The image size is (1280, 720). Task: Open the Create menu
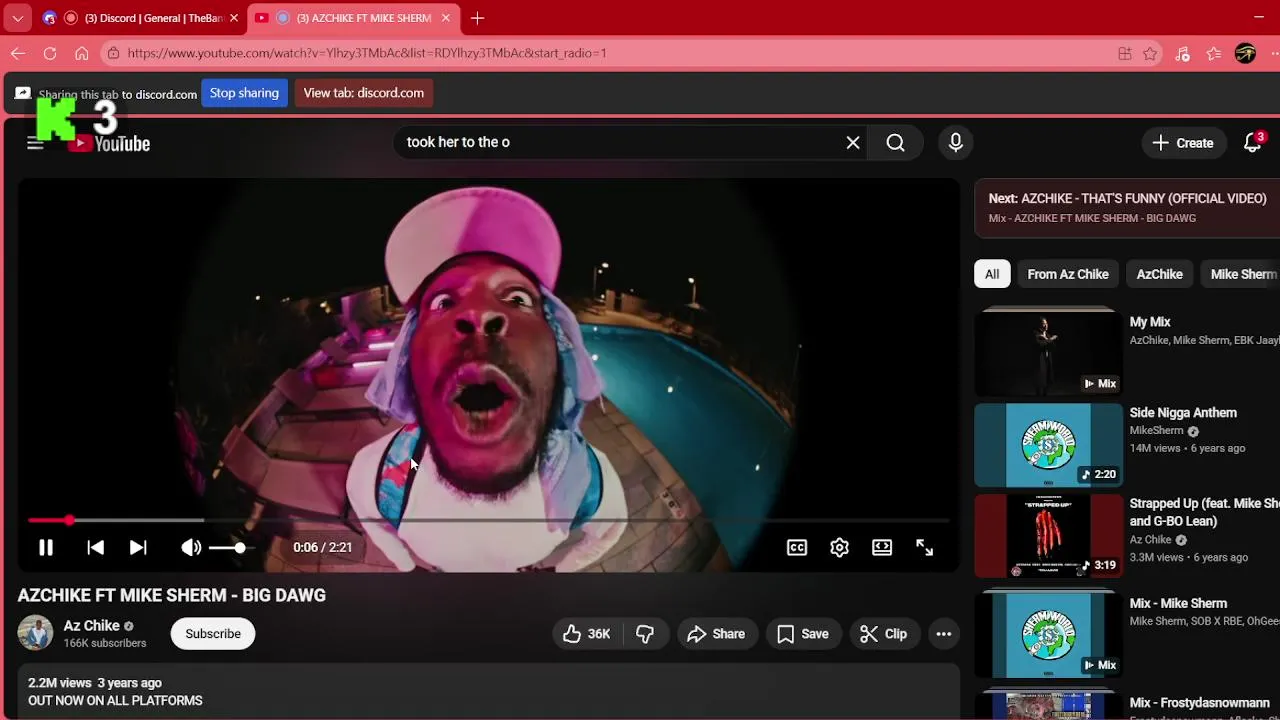click(x=1183, y=143)
